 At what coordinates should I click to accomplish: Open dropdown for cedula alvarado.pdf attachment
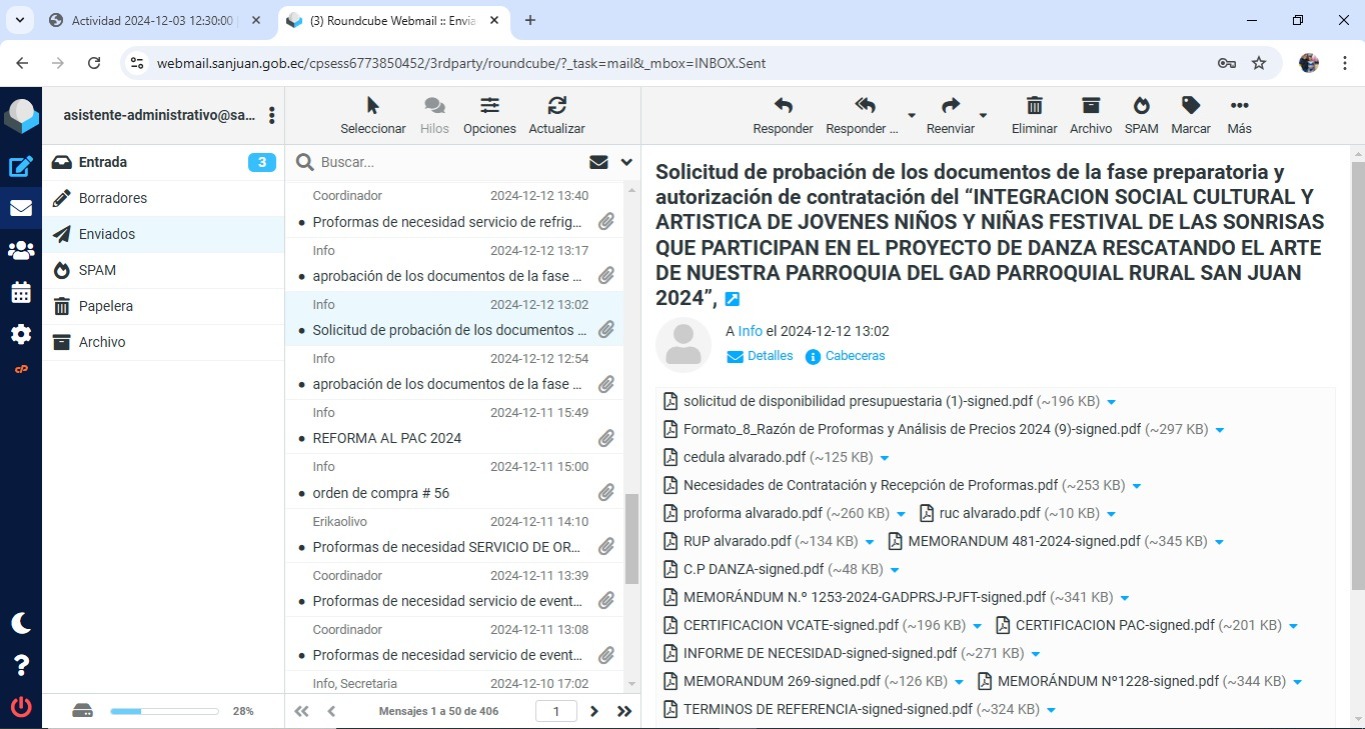[x=885, y=458]
